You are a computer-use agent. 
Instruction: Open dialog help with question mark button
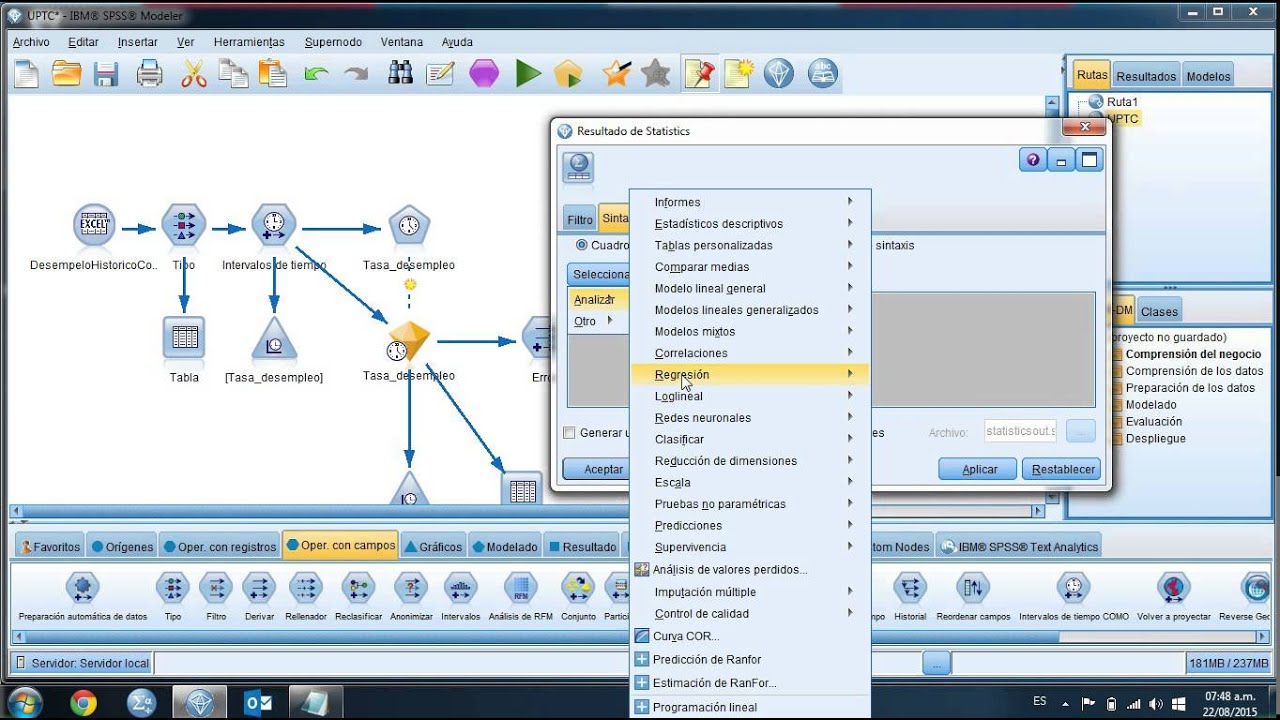1032,160
